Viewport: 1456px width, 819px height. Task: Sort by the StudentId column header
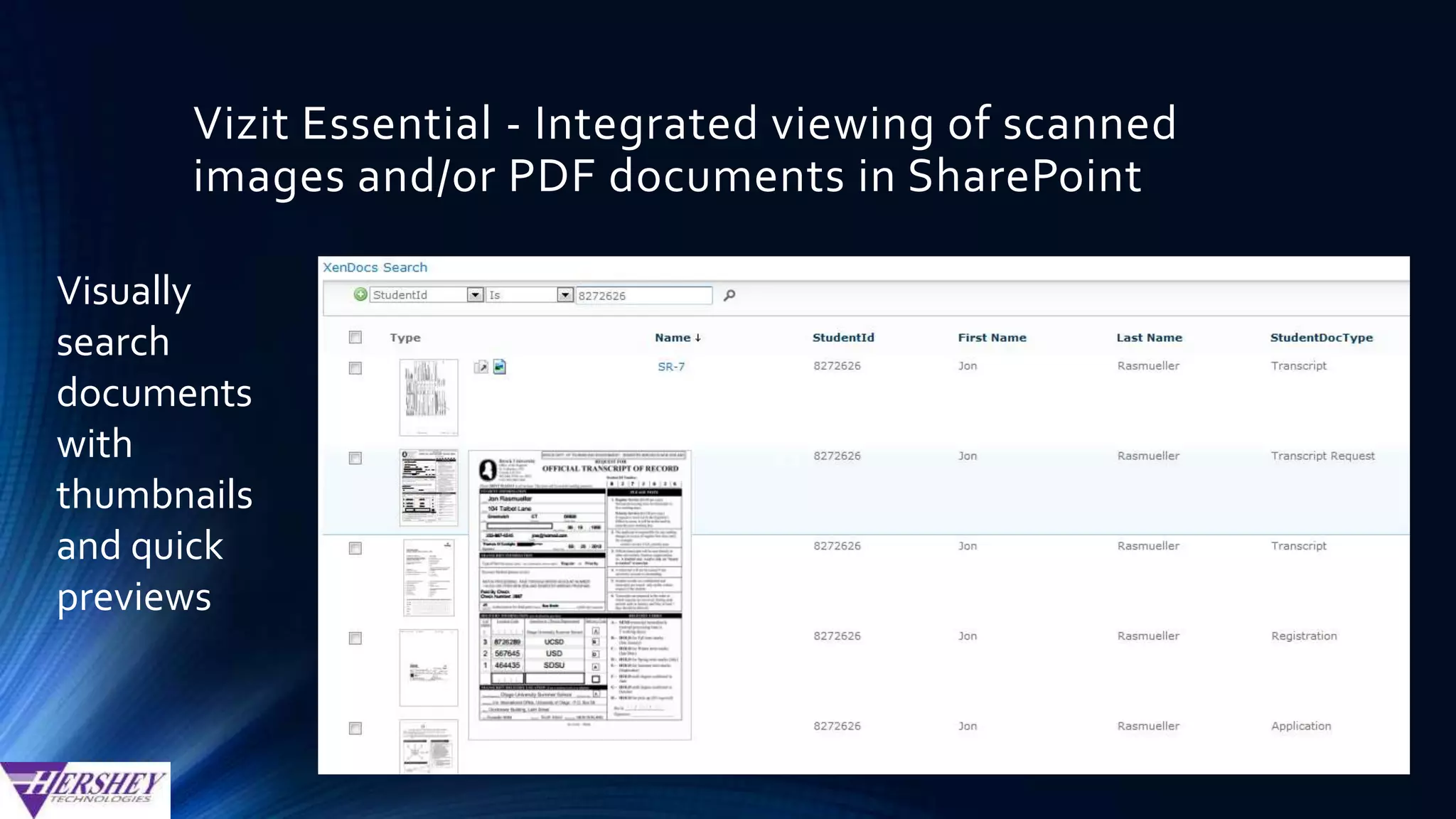coord(843,338)
